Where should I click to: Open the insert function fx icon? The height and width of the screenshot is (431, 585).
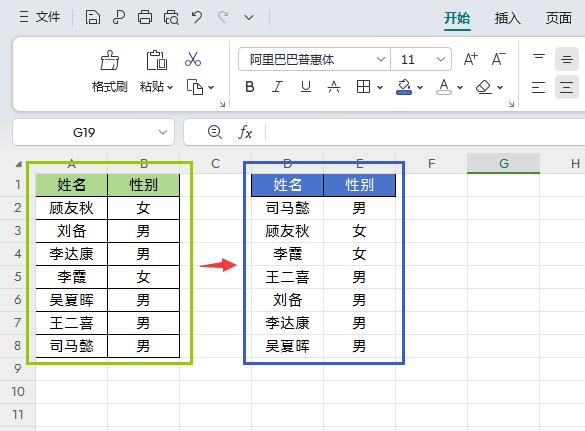click(245, 132)
